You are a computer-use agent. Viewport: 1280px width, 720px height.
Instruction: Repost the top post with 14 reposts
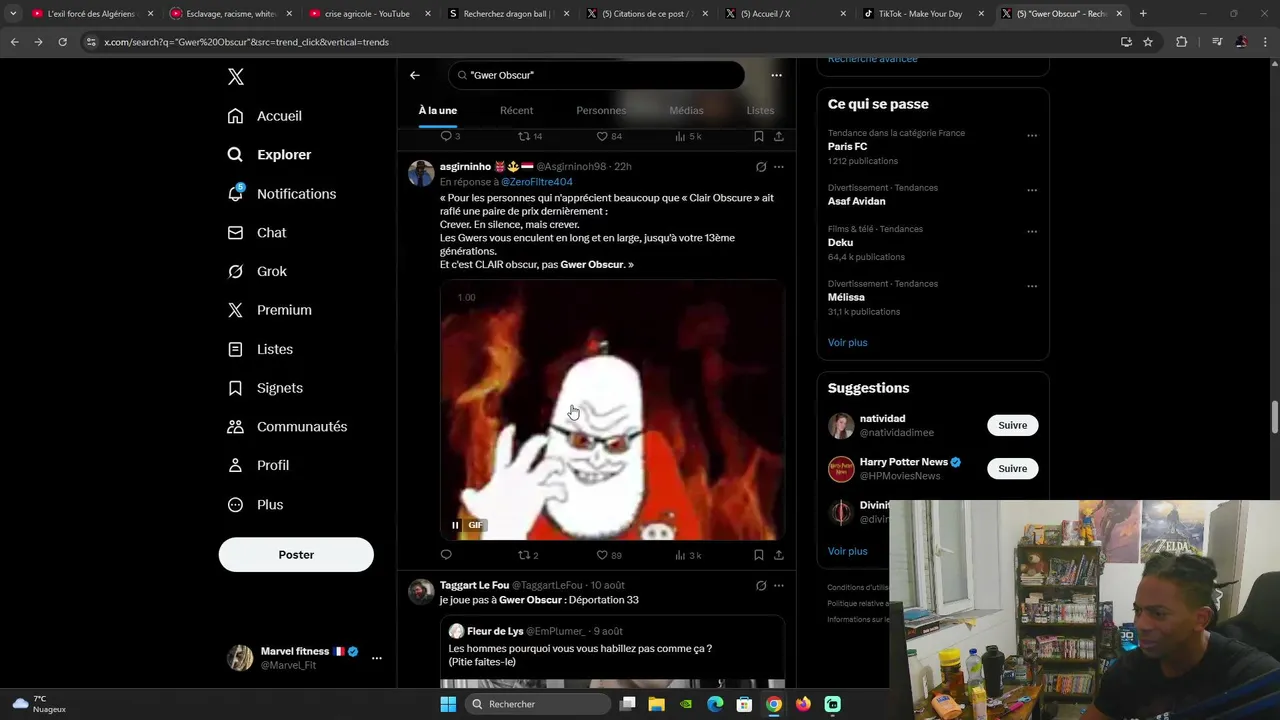530,136
